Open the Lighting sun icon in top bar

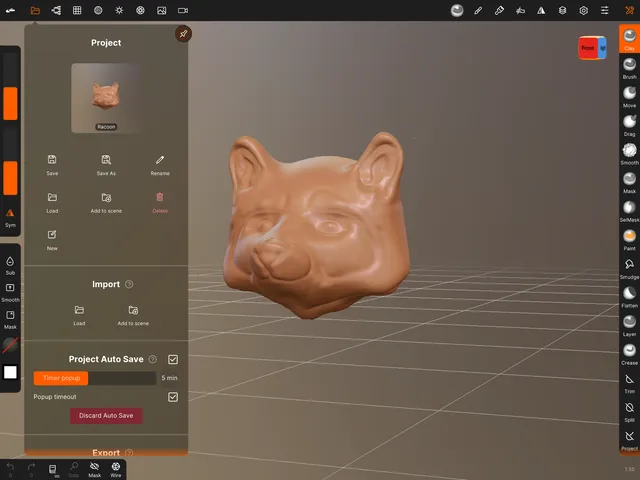click(x=119, y=11)
